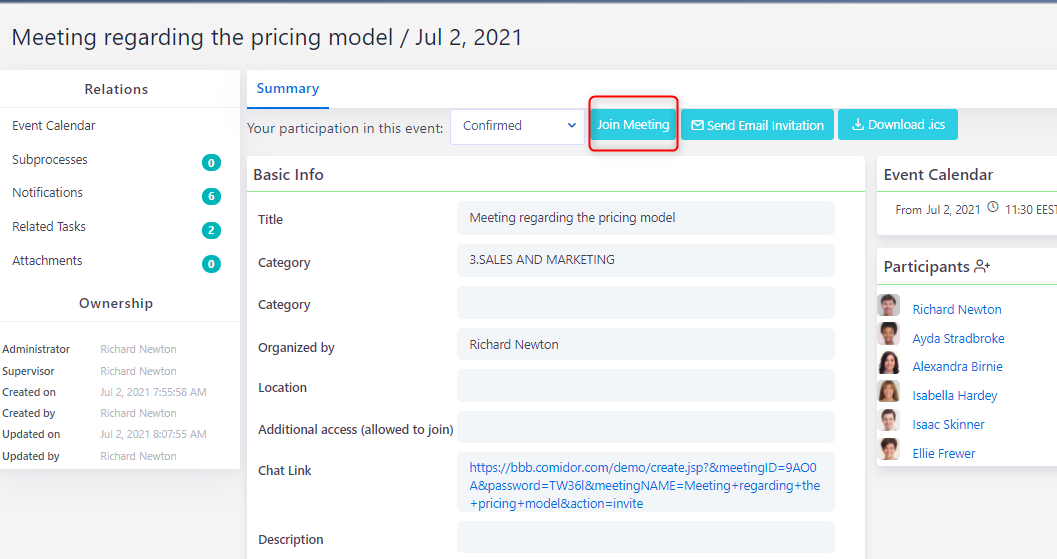Open Subprocesses in Relations panel
Viewport: 1057px width, 559px height.
(x=50, y=160)
